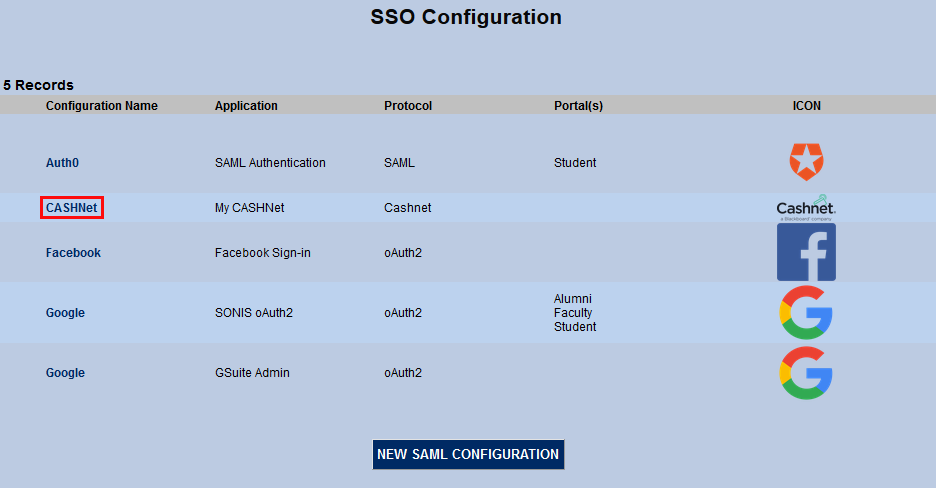Select the My CASHNet application cell
Screen dimensions: 936x488
tap(249, 208)
